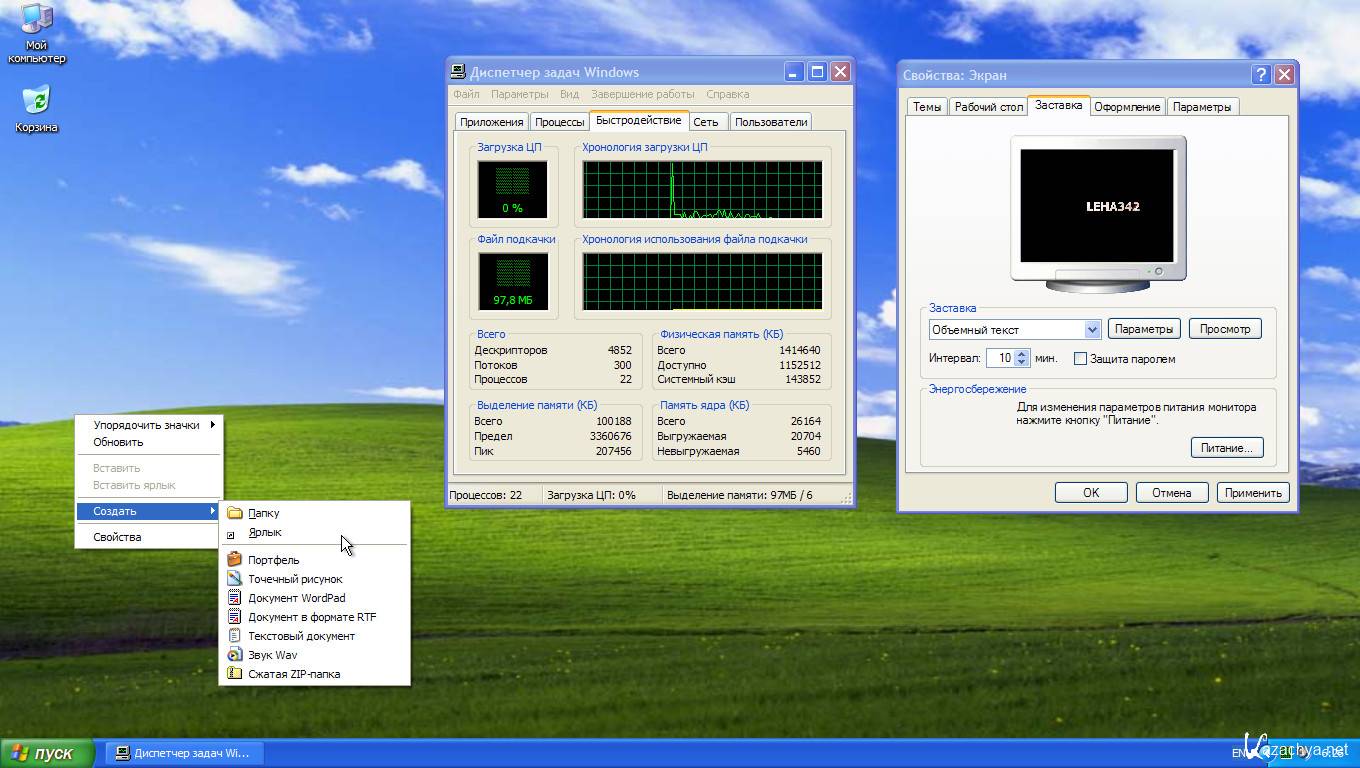Open the screensaver selection dropdown
Image resolution: width=1360 pixels, height=768 pixels.
coord(1092,329)
